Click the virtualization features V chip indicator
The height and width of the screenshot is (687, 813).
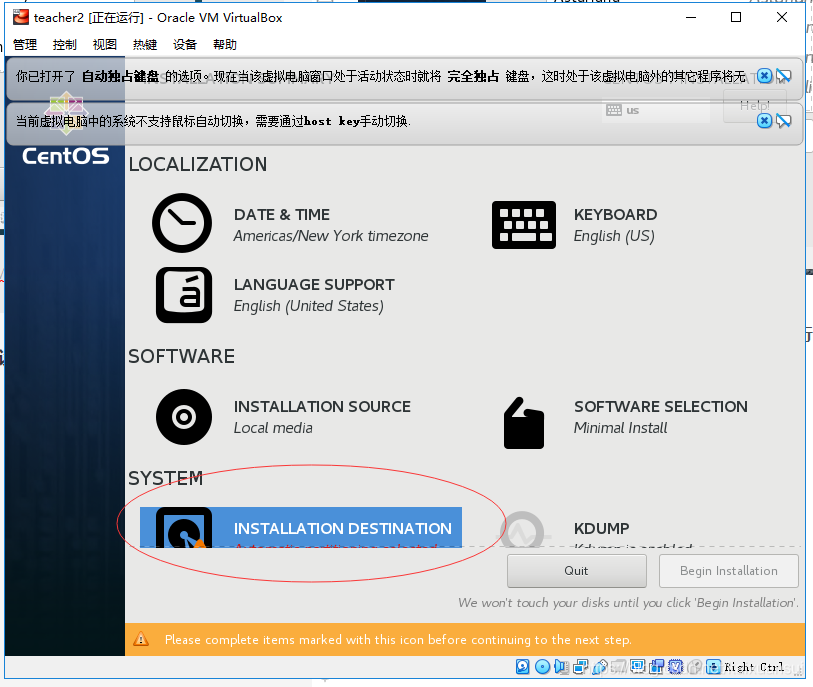tap(676, 667)
